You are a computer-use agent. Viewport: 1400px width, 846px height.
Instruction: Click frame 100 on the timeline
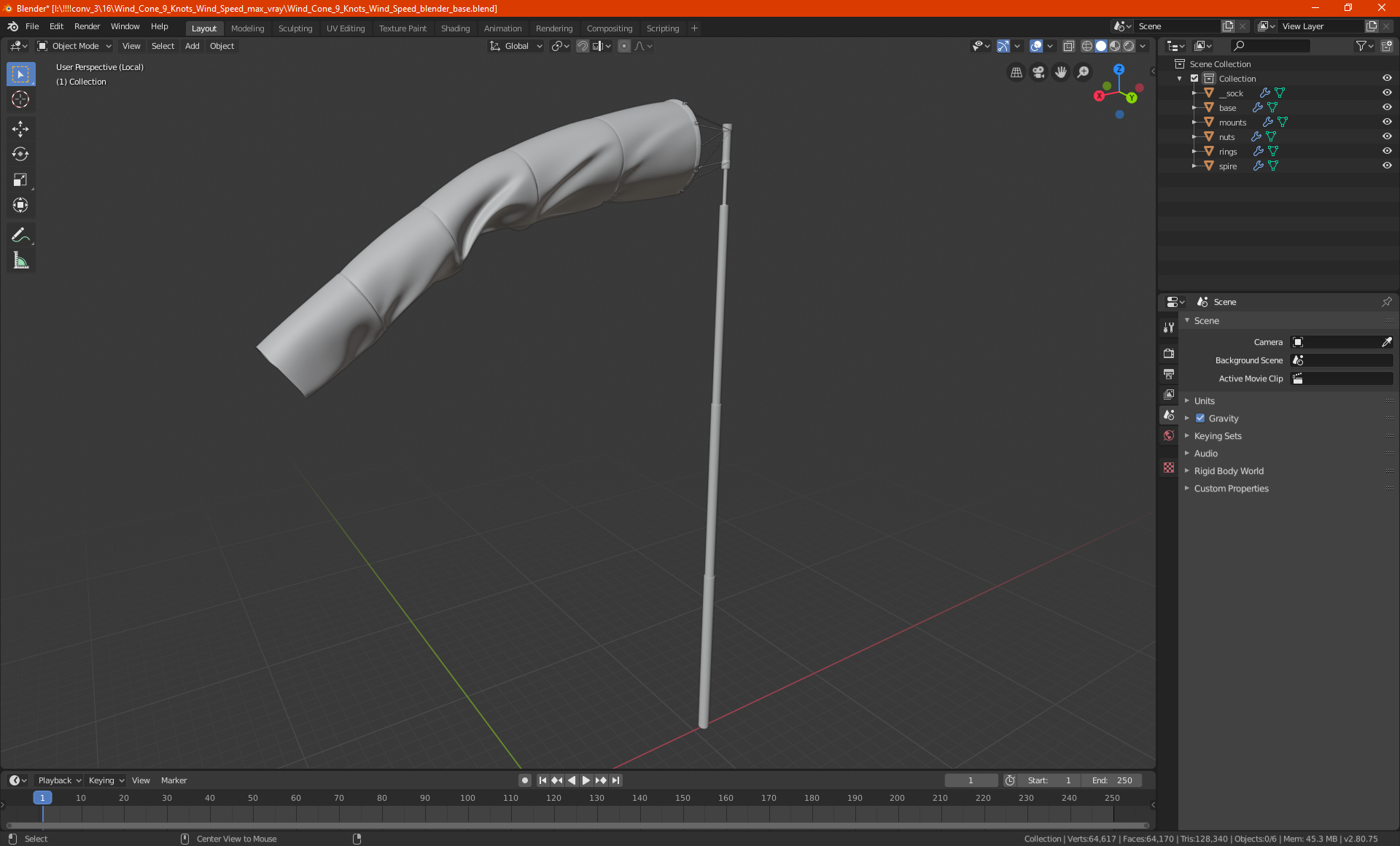click(x=467, y=798)
